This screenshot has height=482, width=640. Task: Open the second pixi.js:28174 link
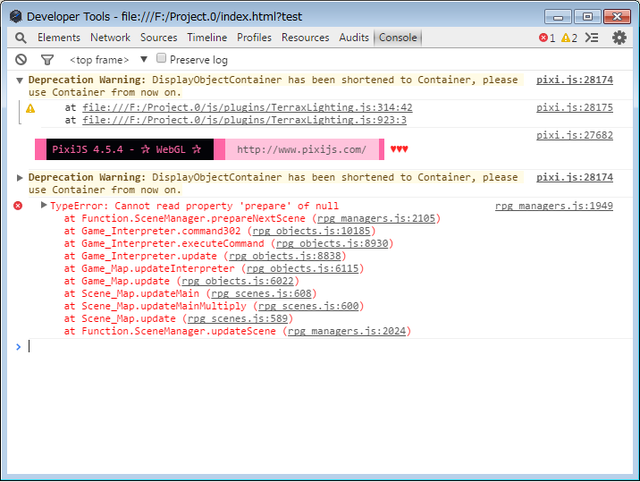(x=574, y=178)
